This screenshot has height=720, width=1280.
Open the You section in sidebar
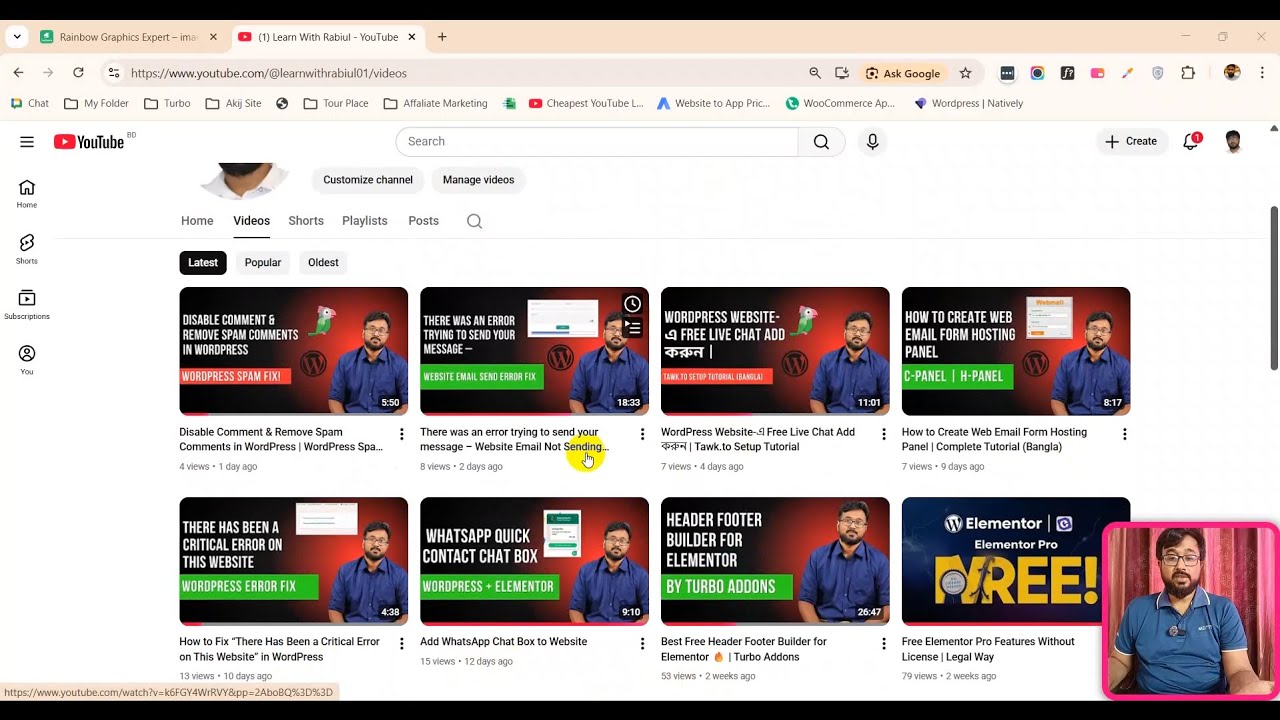pyautogui.click(x=27, y=360)
